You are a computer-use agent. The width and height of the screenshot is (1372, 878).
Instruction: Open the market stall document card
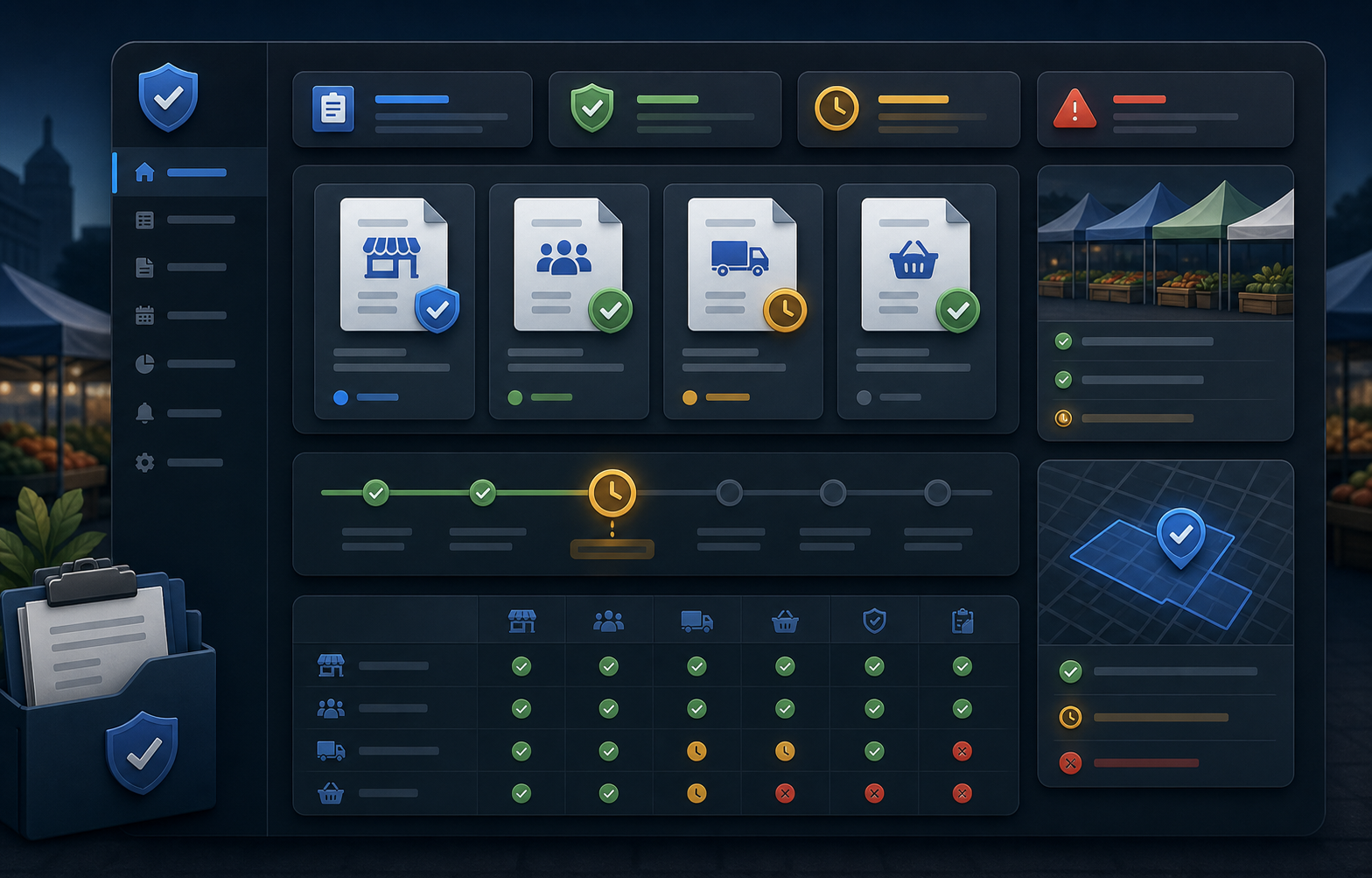(395, 301)
